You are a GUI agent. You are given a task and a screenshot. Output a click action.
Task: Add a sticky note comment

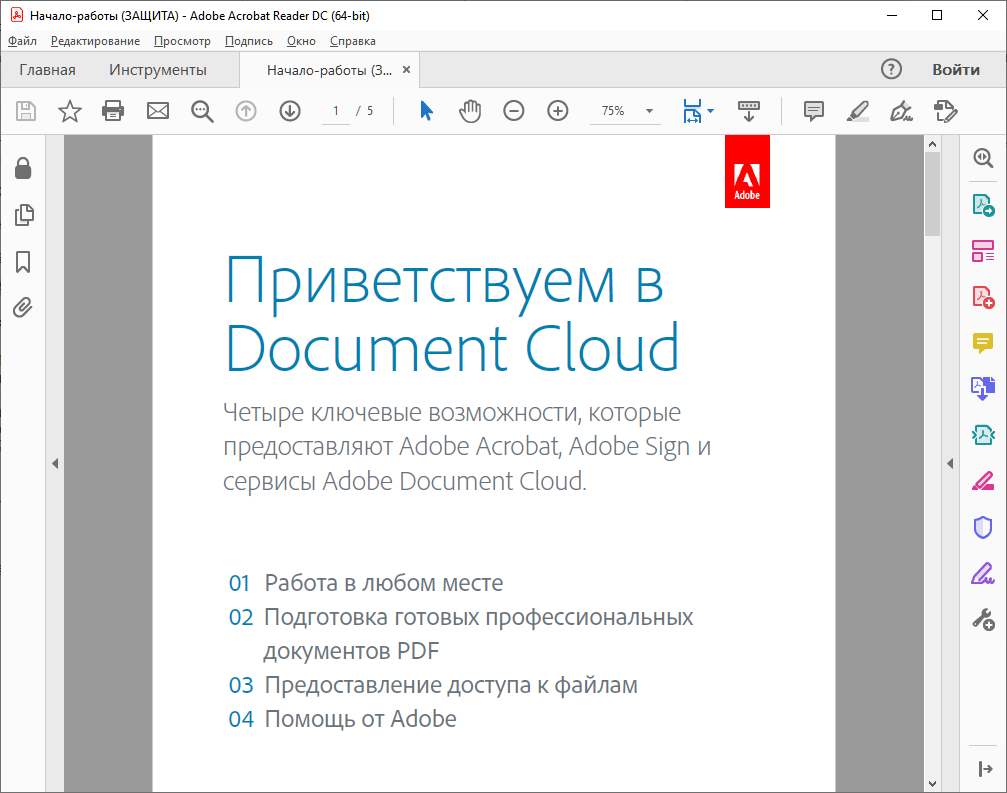814,111
